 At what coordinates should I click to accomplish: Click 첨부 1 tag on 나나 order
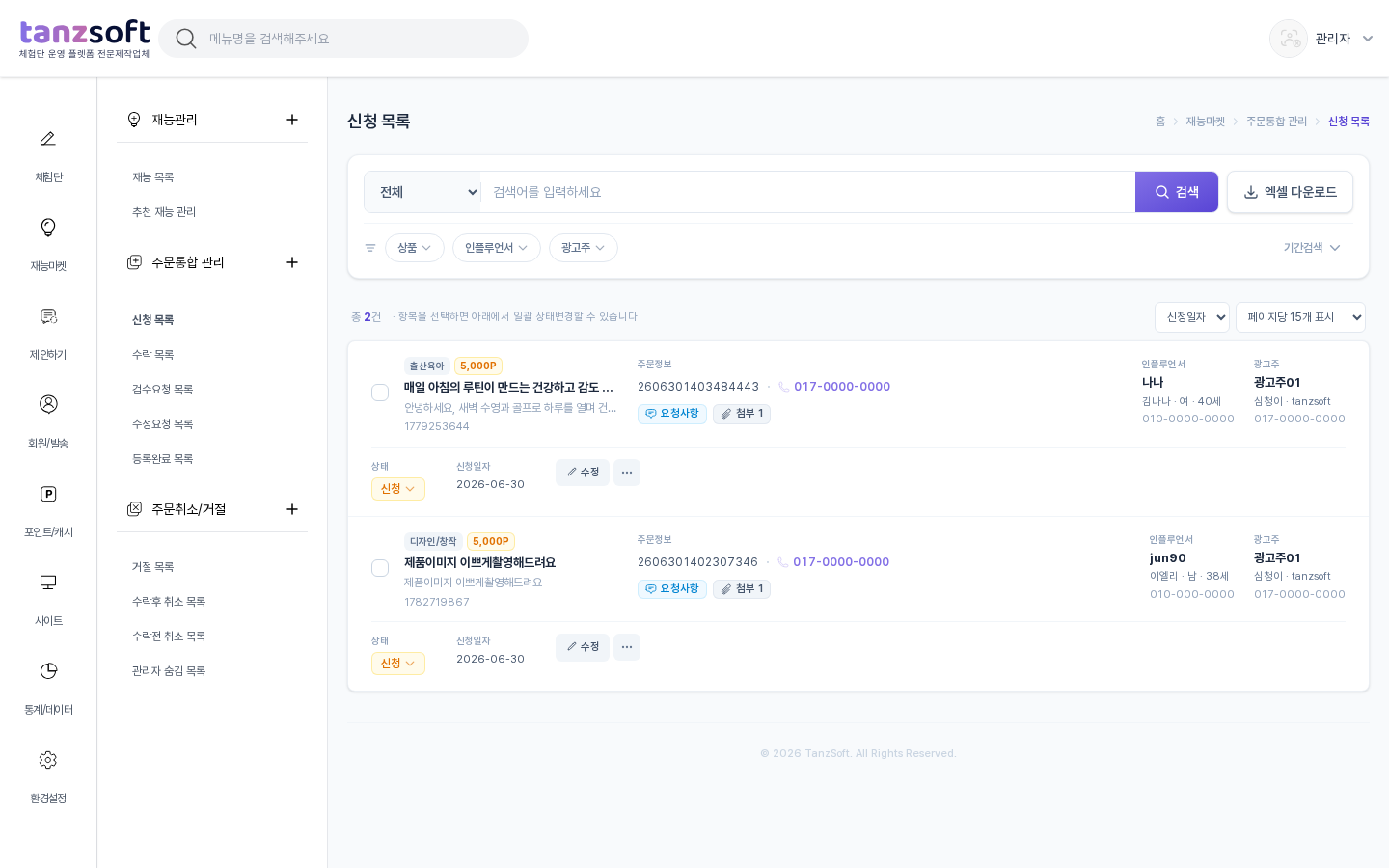coord(742,414)
